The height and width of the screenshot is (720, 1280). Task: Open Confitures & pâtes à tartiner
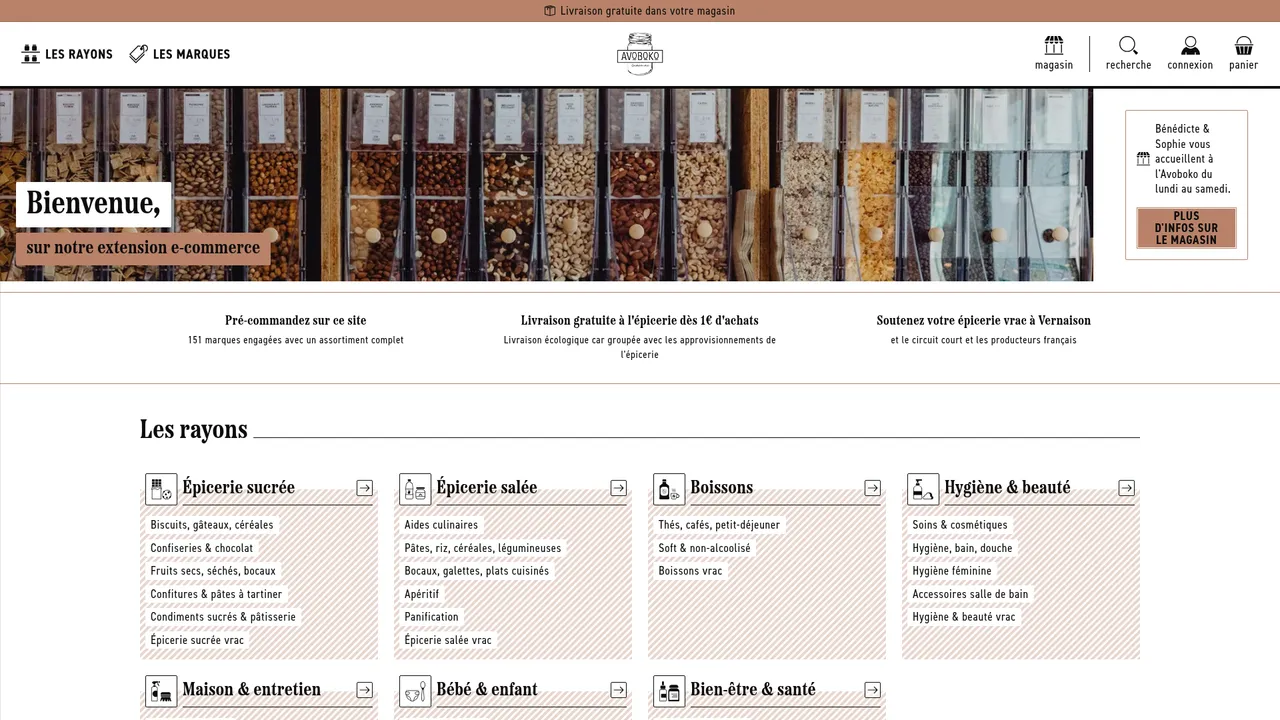[217, 594]
